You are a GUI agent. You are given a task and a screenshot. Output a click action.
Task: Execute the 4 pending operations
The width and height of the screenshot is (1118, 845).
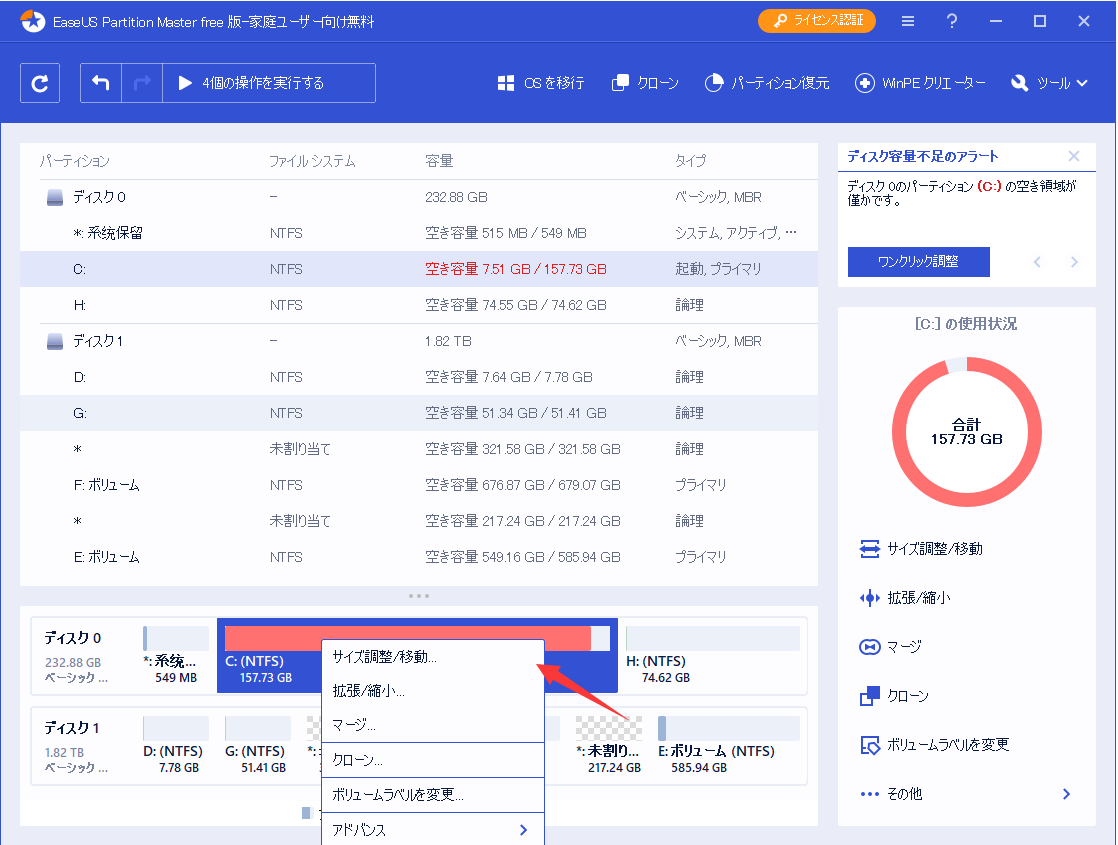point(270,83)
